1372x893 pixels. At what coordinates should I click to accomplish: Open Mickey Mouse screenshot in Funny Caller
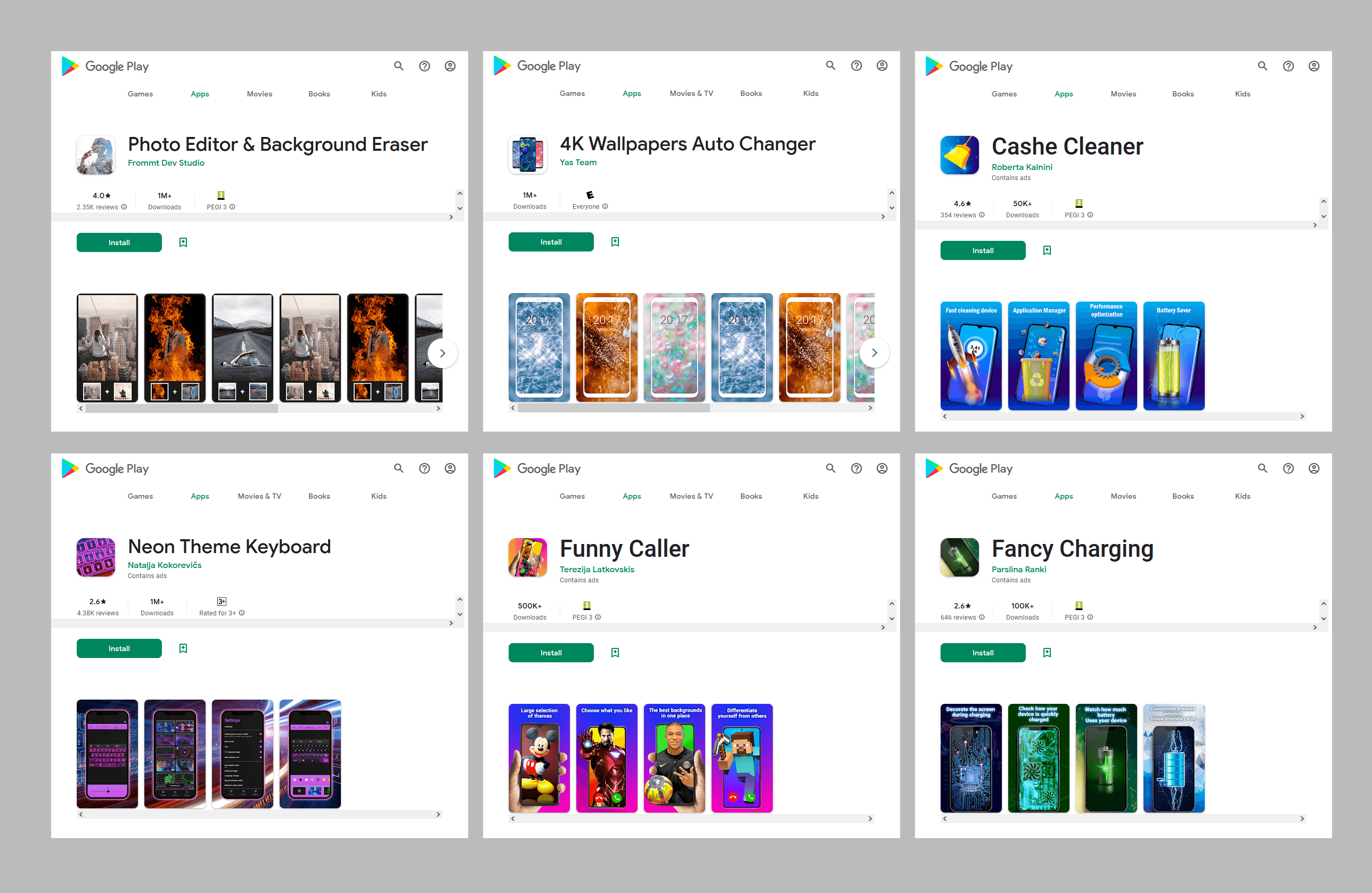pyautogui.click(x=538, y=758)
